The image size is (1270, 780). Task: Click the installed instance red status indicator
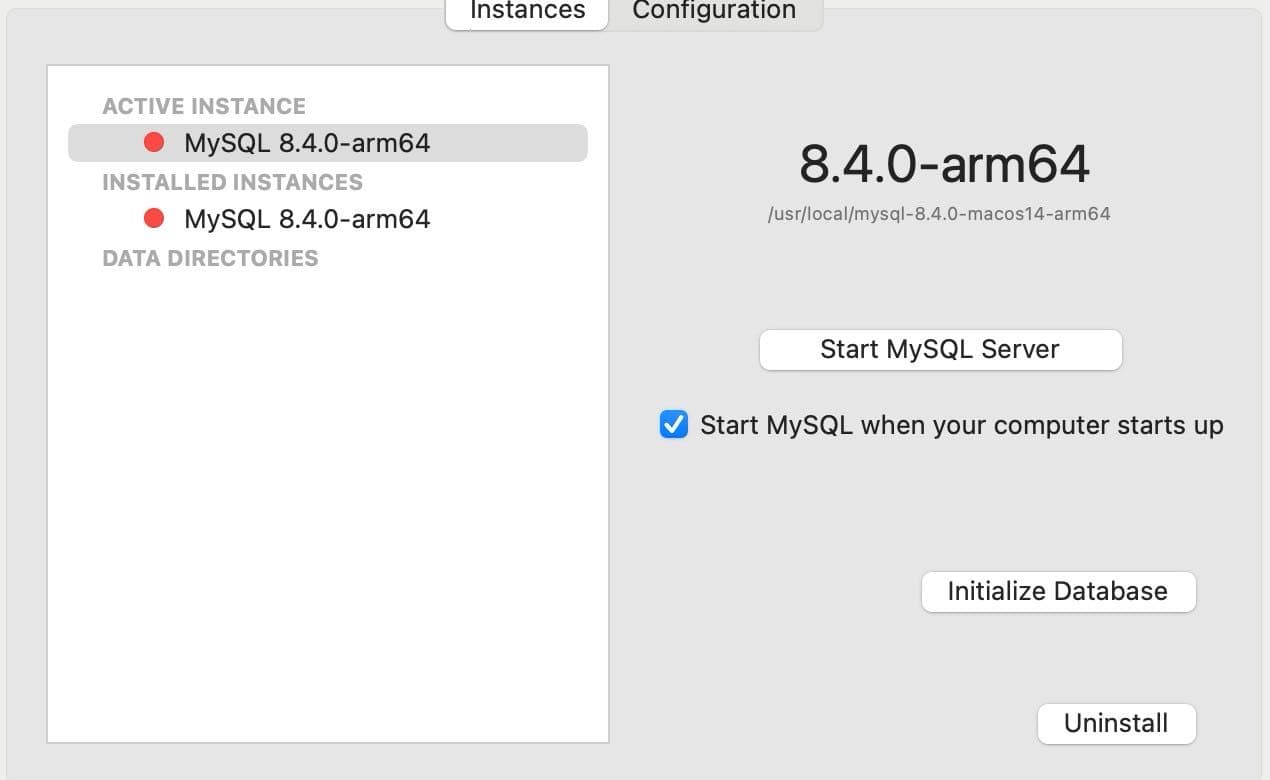154,219
